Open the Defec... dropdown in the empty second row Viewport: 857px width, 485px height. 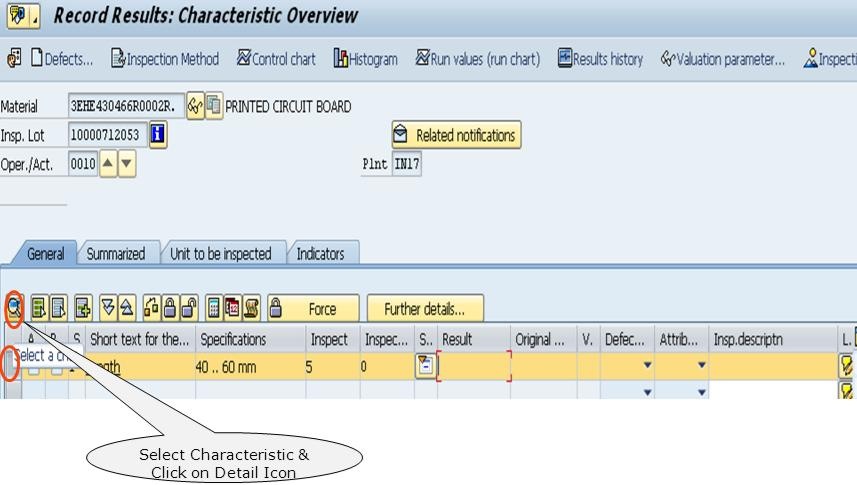click(x=647, y=391)
